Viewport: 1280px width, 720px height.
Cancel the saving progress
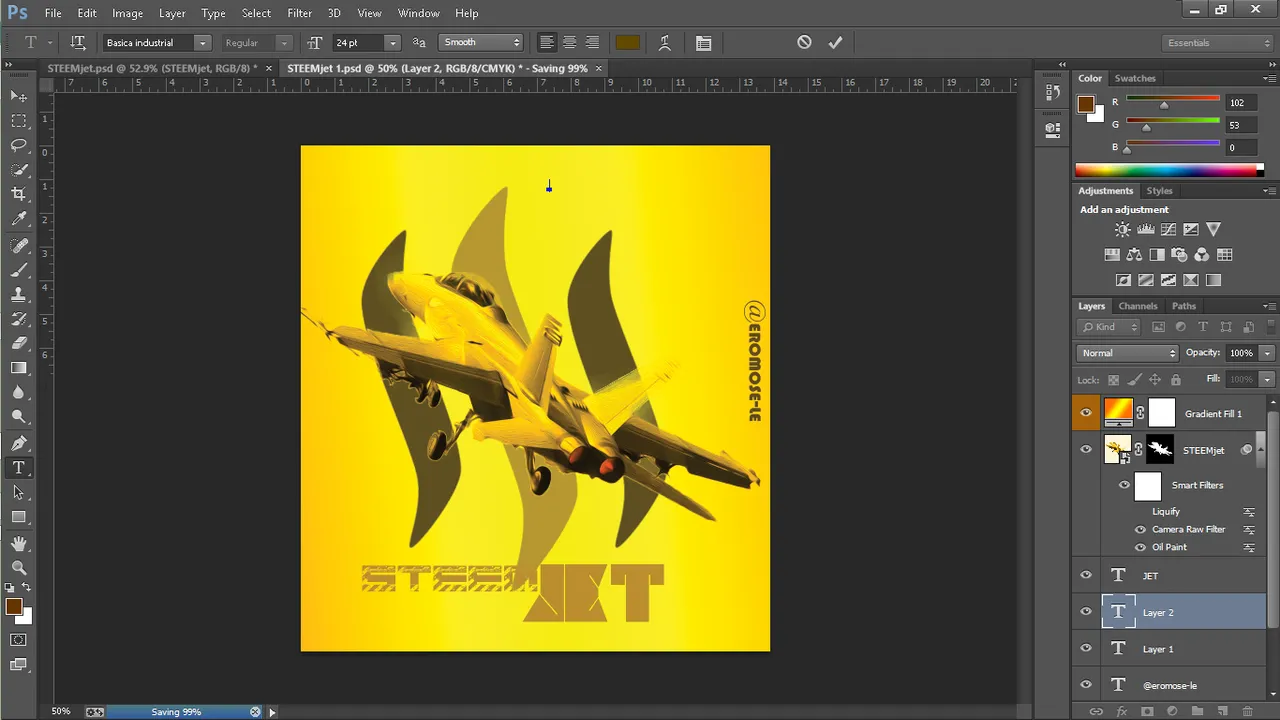255,712
